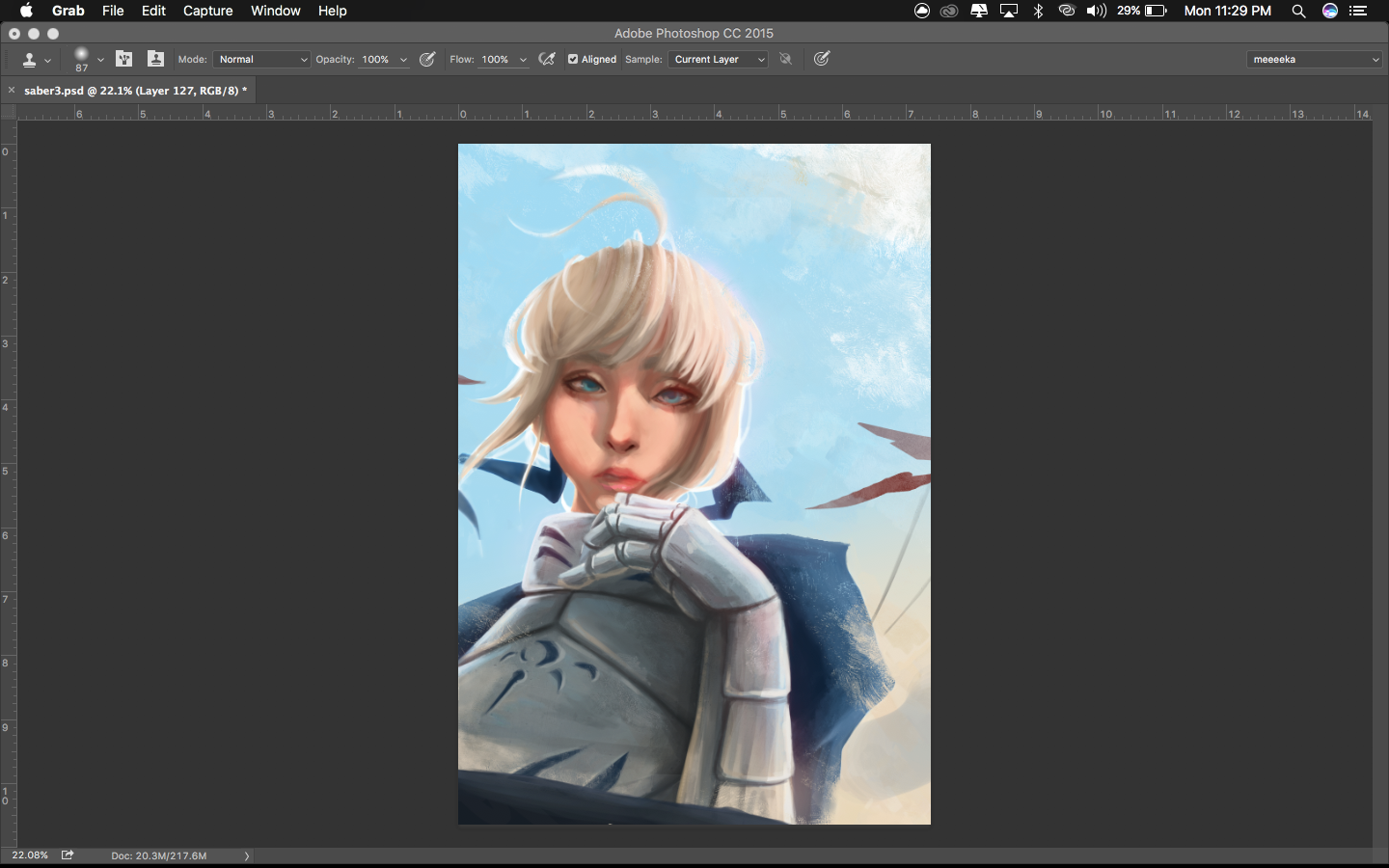Open the blend Mode dropdown set to Normal
The width and height of the screenshot is (1389, 868).
[x=261, y=60]
